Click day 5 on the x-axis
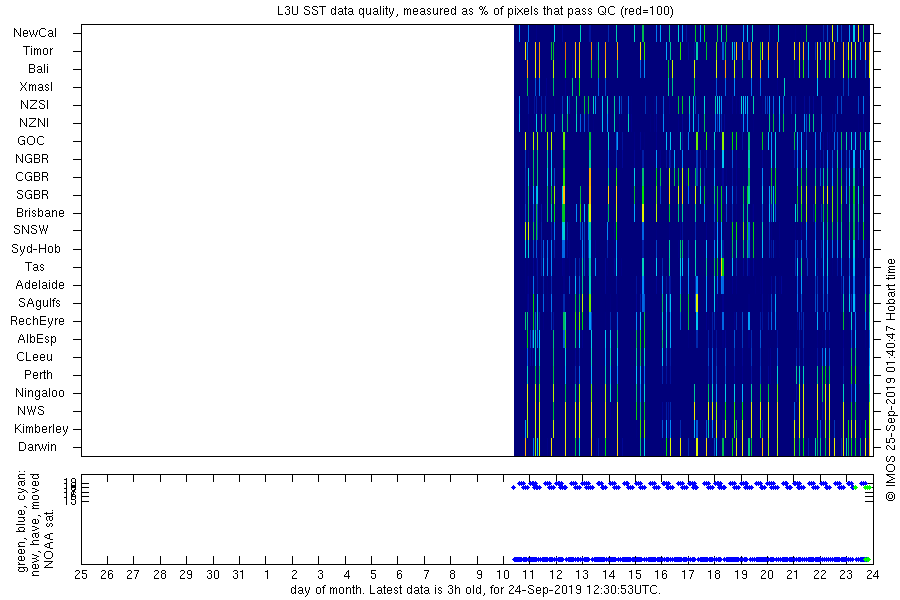This screenshot has width=900, height=600. click(373, 575)
